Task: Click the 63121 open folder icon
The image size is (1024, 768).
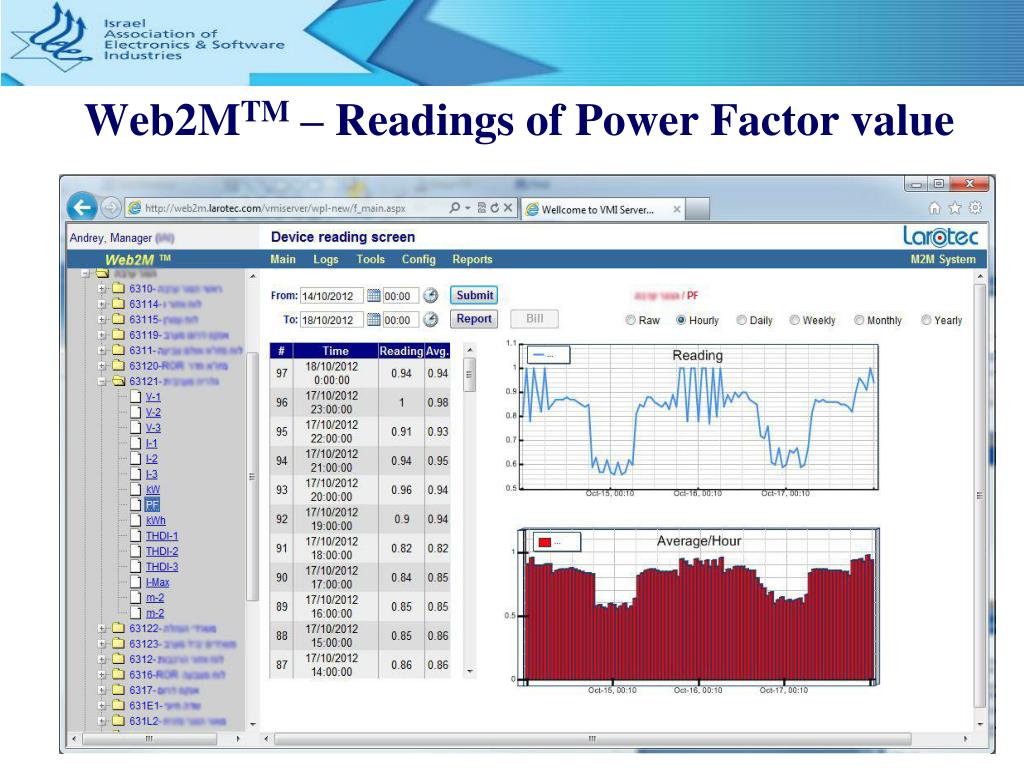Action: point(119,381)
